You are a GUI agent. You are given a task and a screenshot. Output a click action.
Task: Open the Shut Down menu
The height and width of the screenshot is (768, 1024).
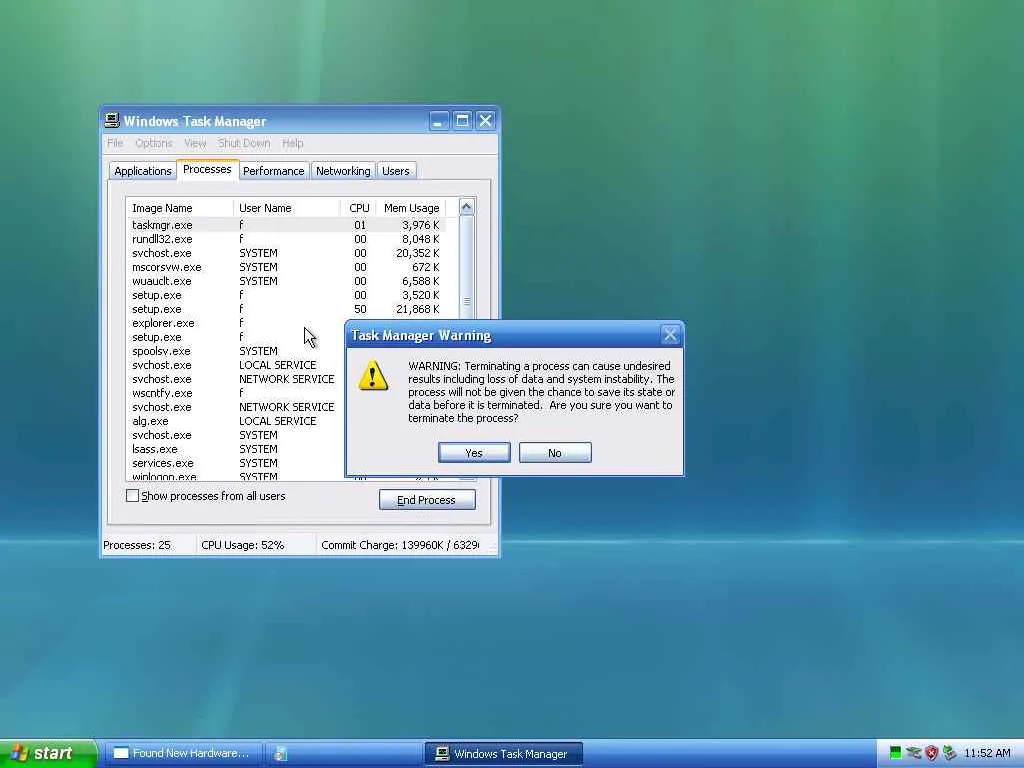coord(244,143)
